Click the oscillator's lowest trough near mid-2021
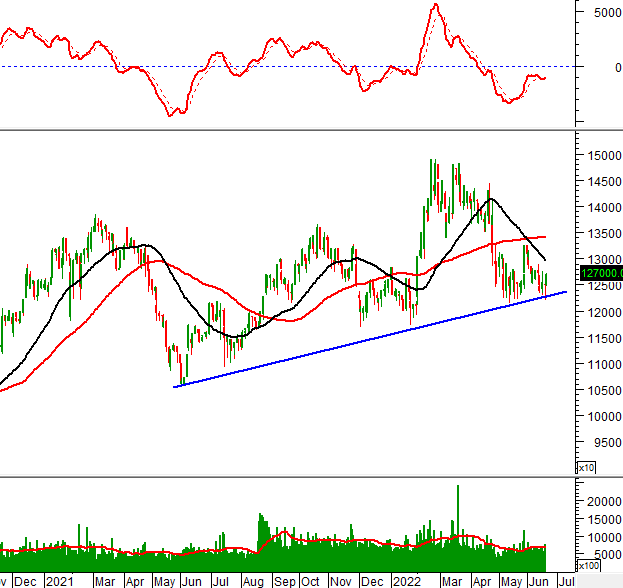This screenshot has width=623, height=588. pyautogui.click(x=173, y=114)
